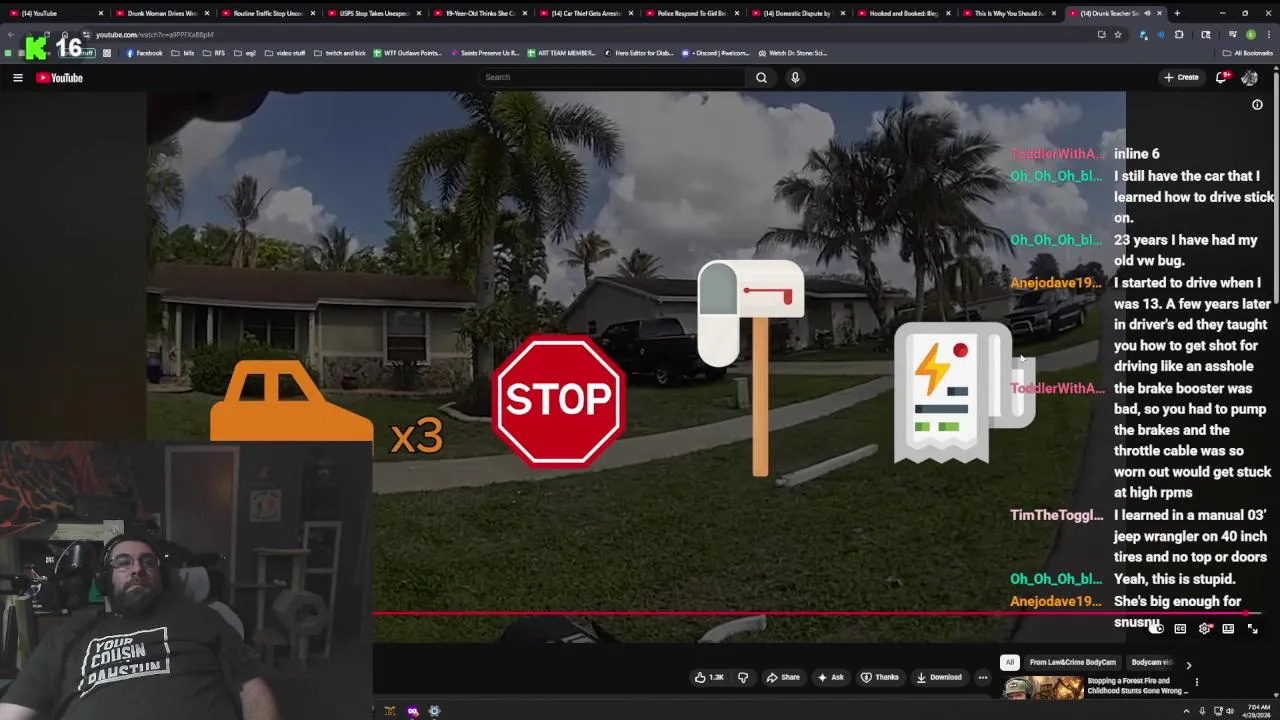Open the YouTube account avatar menu

[x=1249, y=77]
